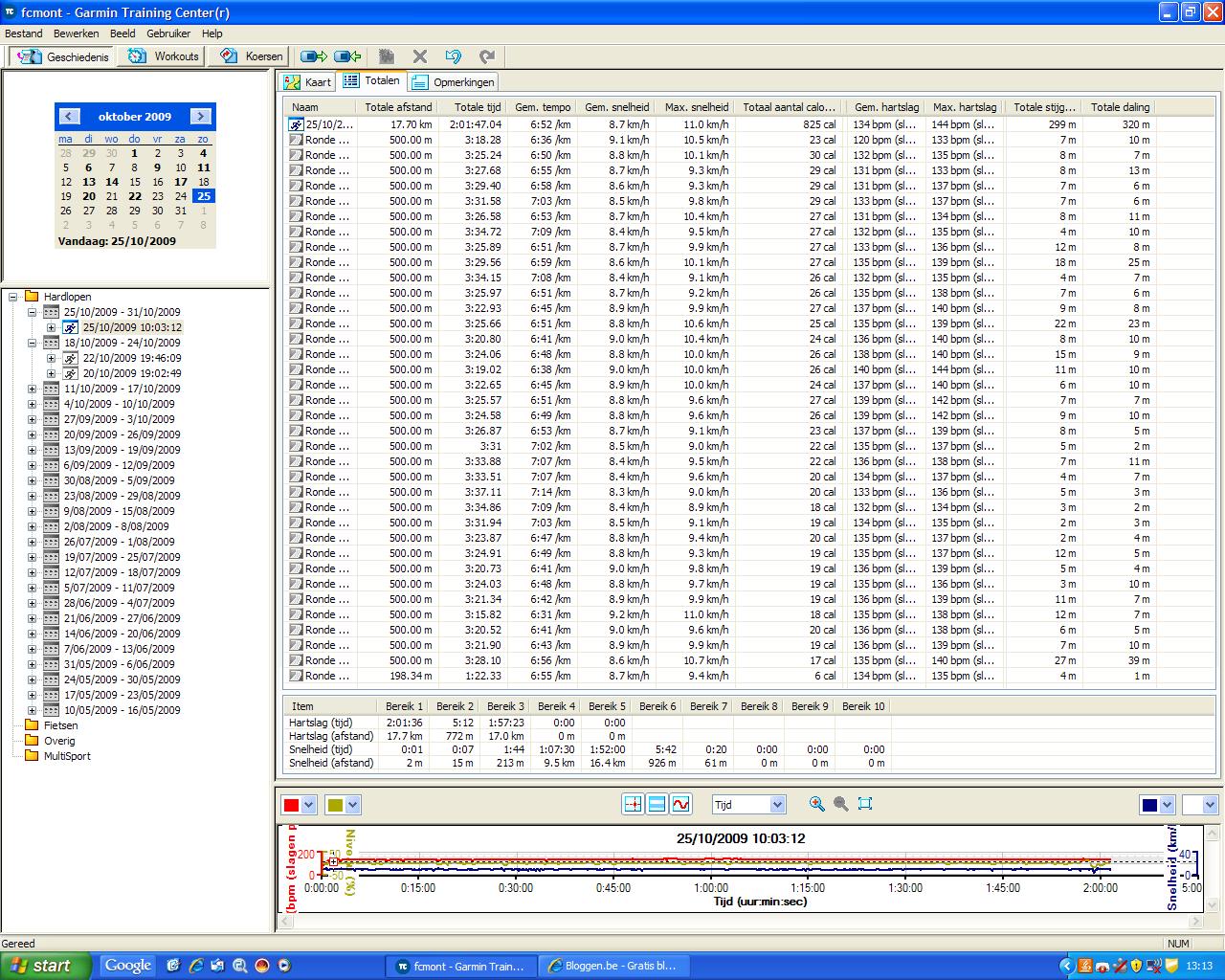Image resolution: width=1225 pixels, height=980 pixels.
Task: Open Internet Explorer from quick launch
Action: [x=196, y=966]
